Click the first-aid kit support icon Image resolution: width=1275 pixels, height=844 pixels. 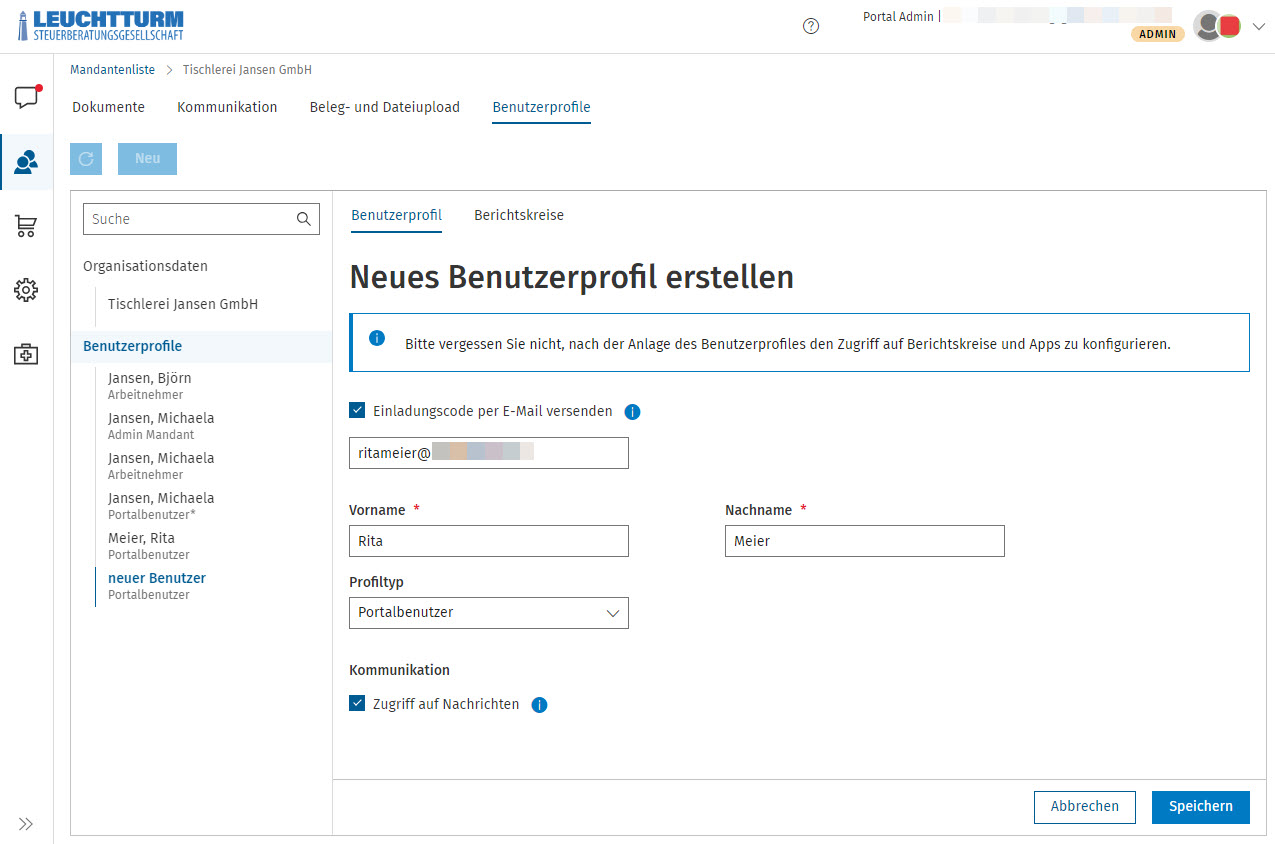click(26, 354)
